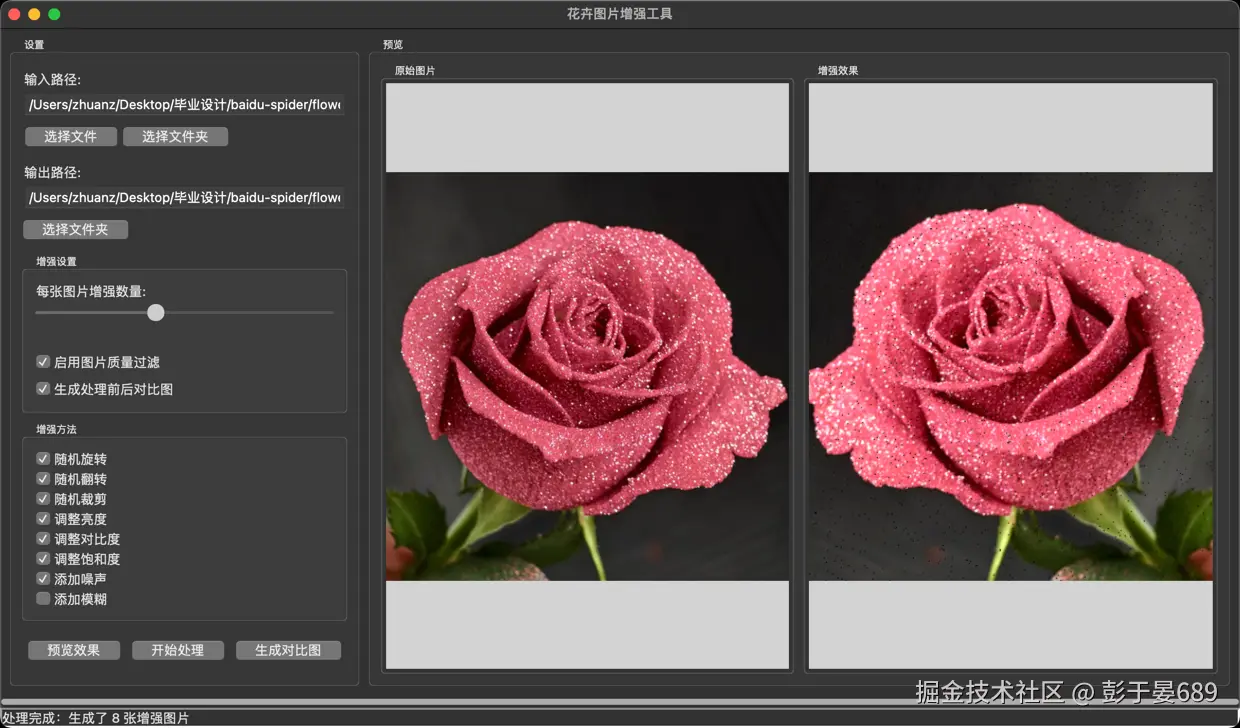This screenshot has height=728, width=1240.
Task: Click the 输出路径 label
Action: tap(53, 172)
